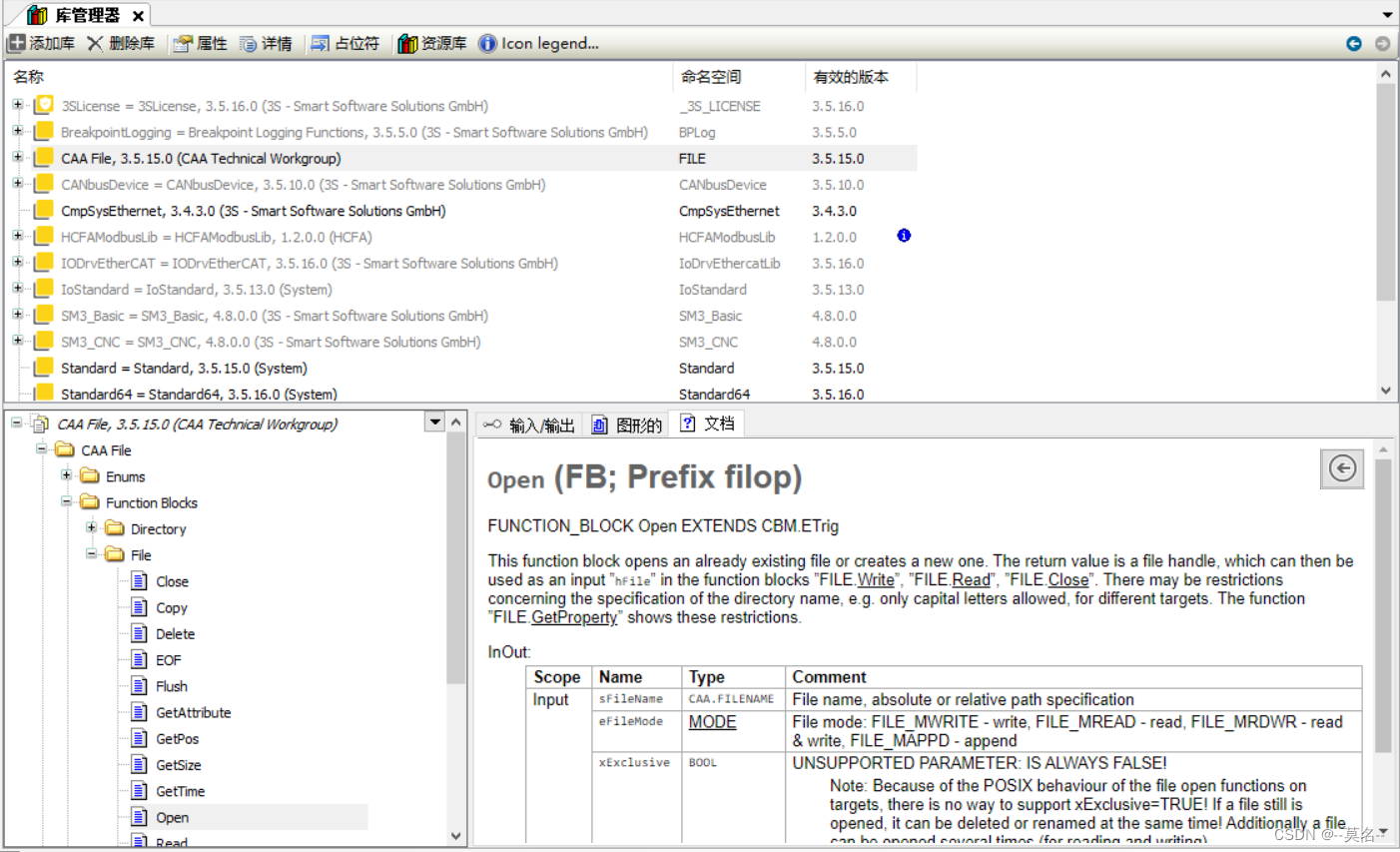Follow the FILE.Write link
The image size is (1400, 852).
(876, 580)
